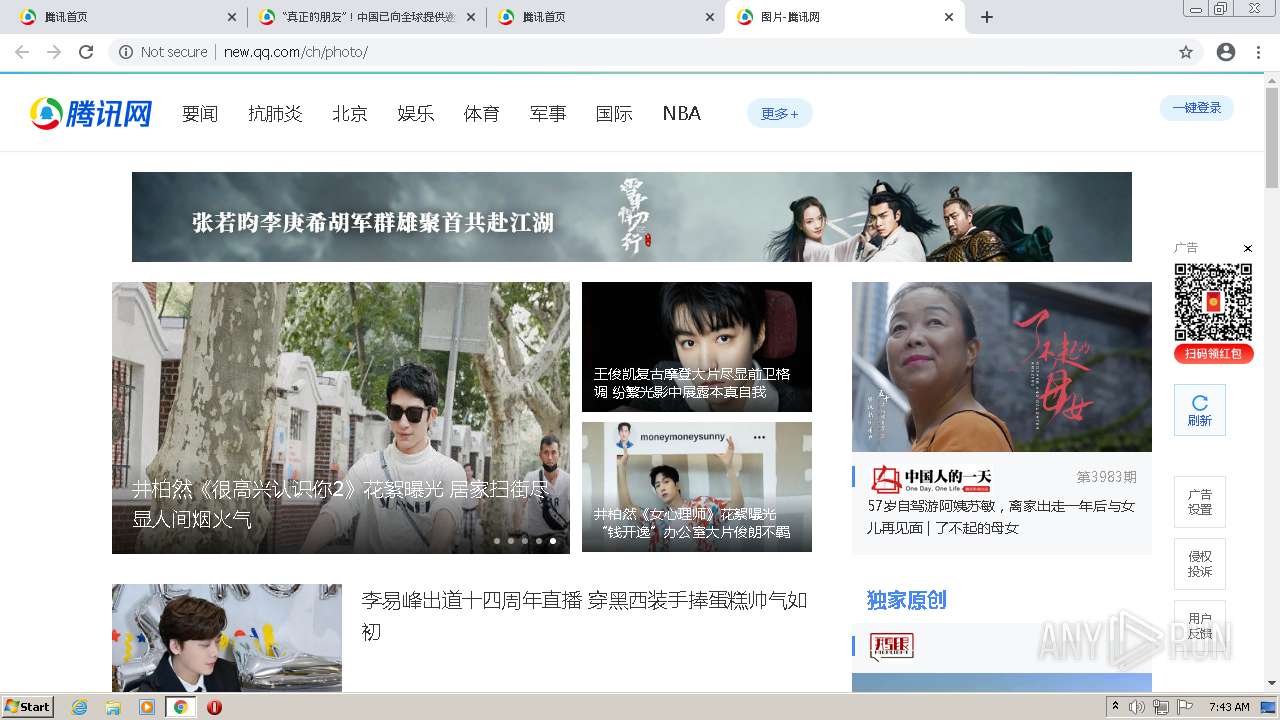Viewport: 1280px width, 720px height.
Task: Reload the page with the refresh icon
Action: [86, 52]
